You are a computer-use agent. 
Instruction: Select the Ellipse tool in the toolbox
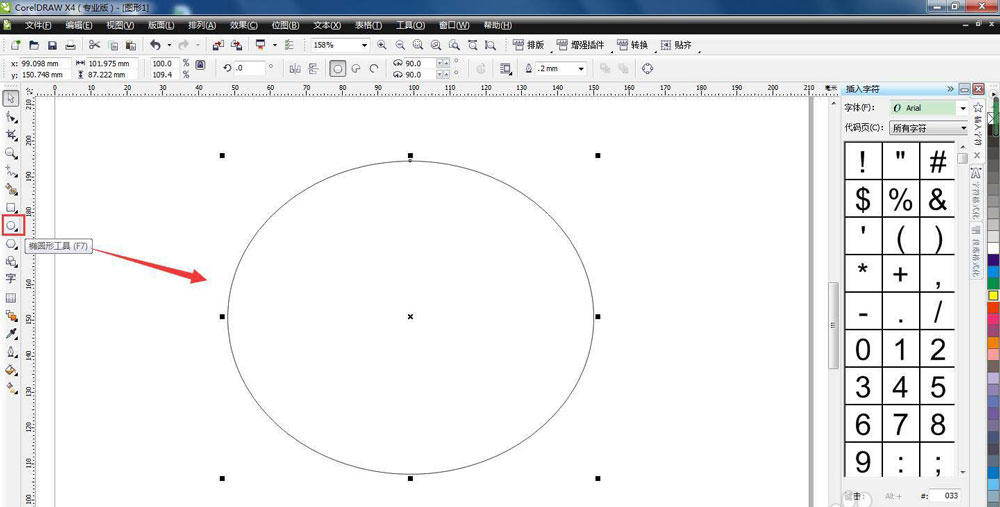pos(12,226)
